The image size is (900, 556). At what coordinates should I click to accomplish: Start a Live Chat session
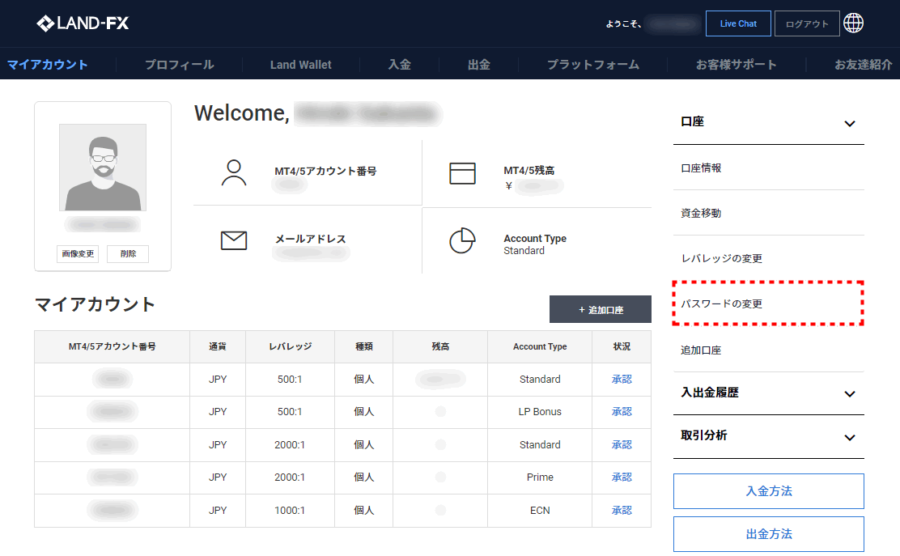(738, 24)
